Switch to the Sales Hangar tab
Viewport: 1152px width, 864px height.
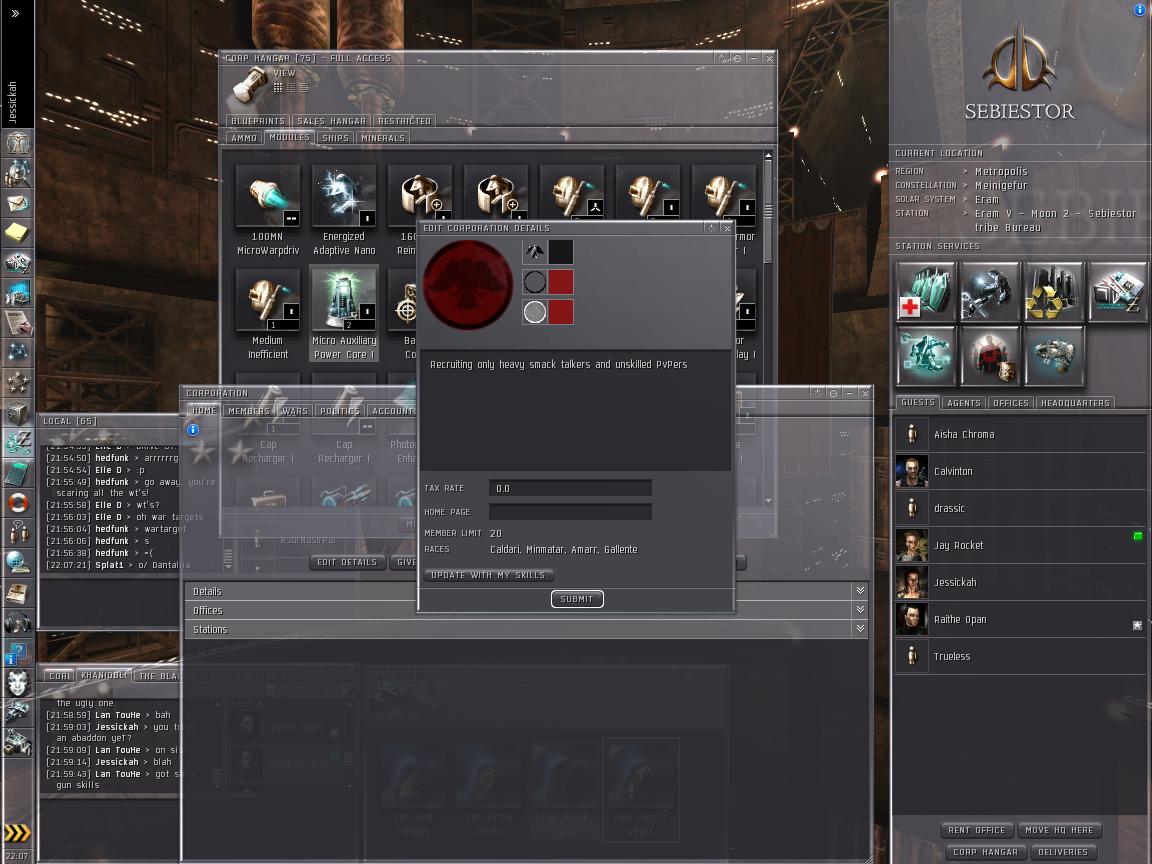(331, 120)
